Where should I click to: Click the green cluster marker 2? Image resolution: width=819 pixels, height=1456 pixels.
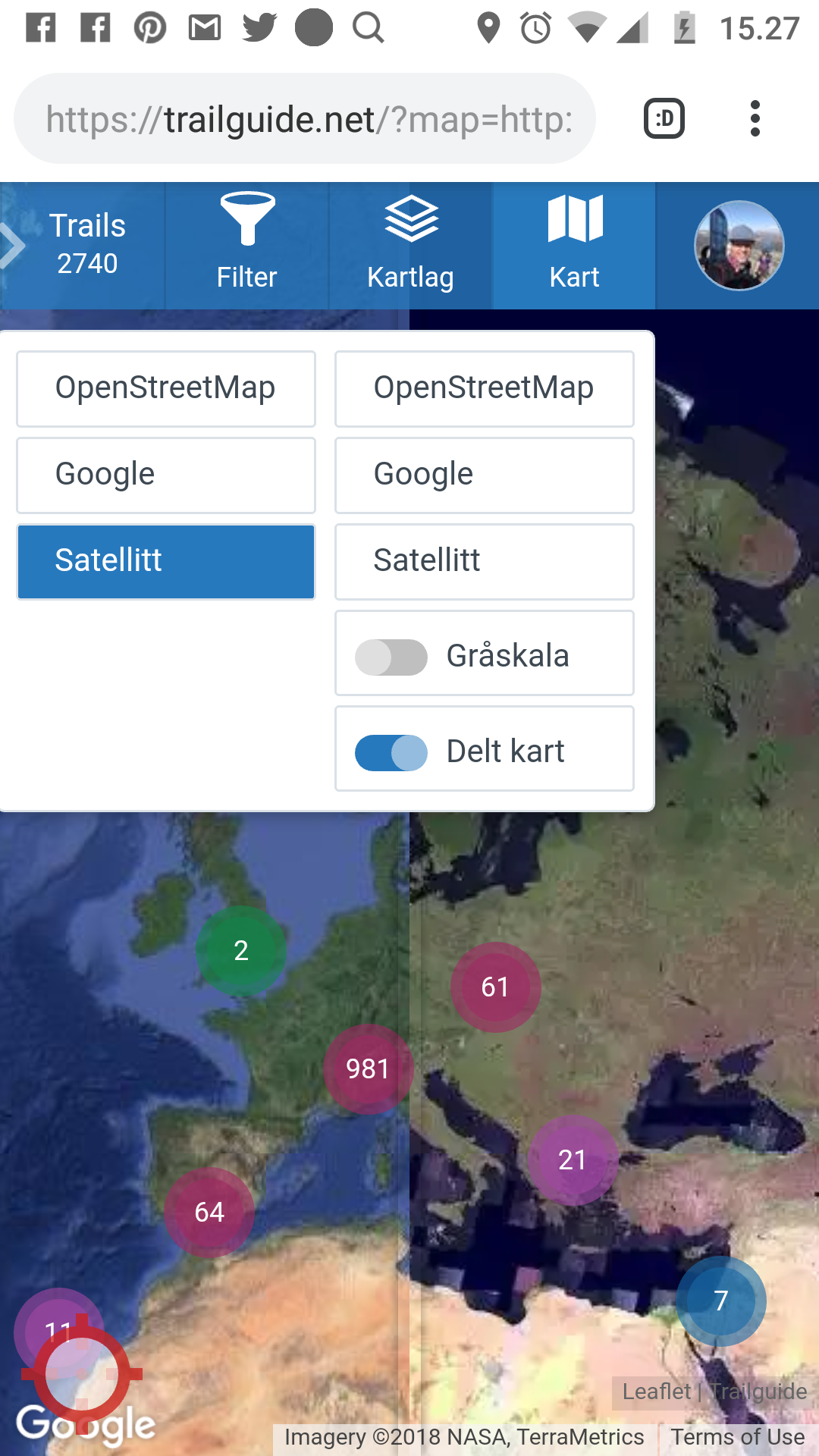(241, 950)
